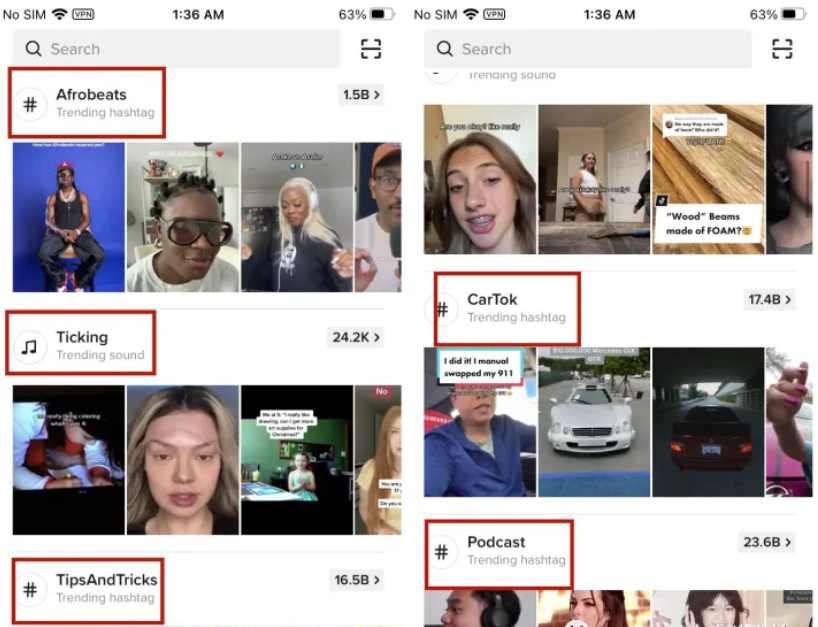The width and height of the screenshot is (818, 627).
Task: Expand CarTok via 17.4B chevron
Action: click(x=769, y=299)
